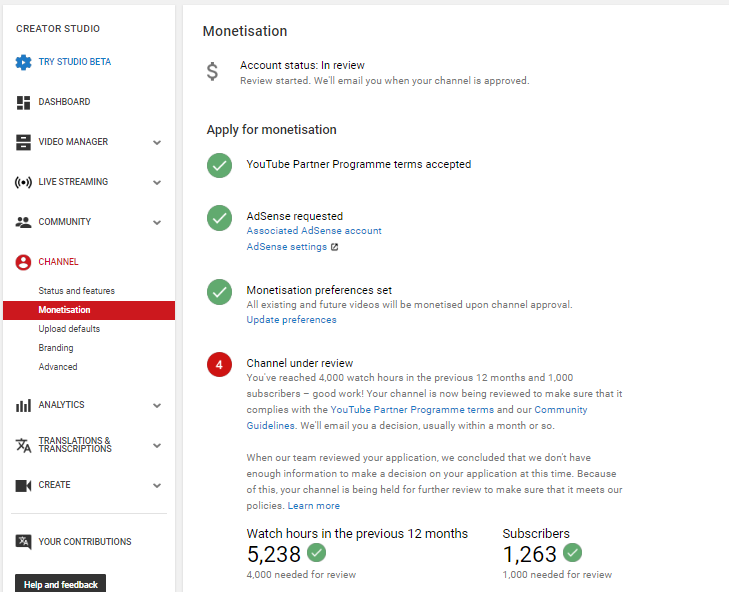Open Try Studio Beta
Viewport: 729px width, 592px height.
(x=74, y=62)
